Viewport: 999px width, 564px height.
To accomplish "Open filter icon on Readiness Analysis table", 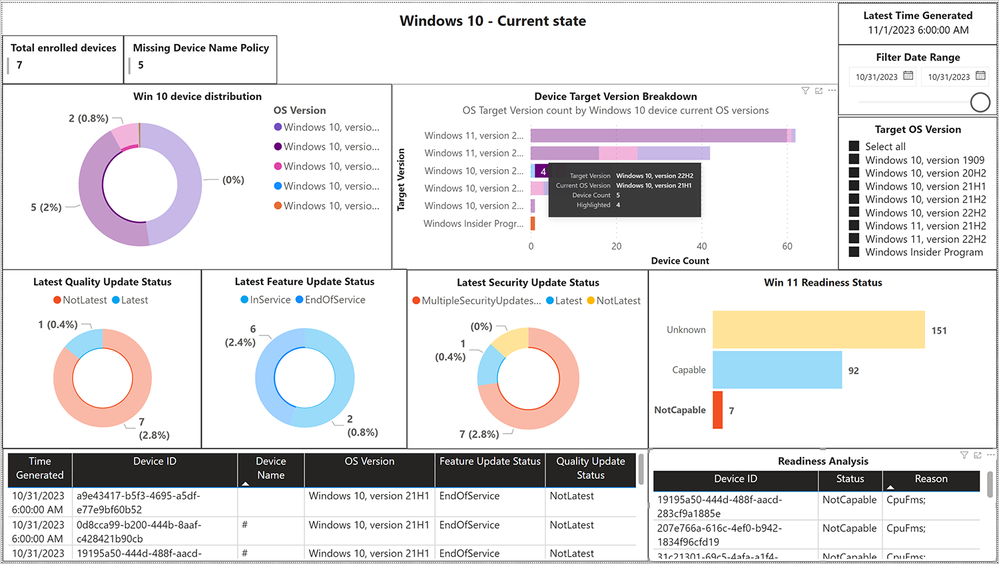I will coord(964,455).
